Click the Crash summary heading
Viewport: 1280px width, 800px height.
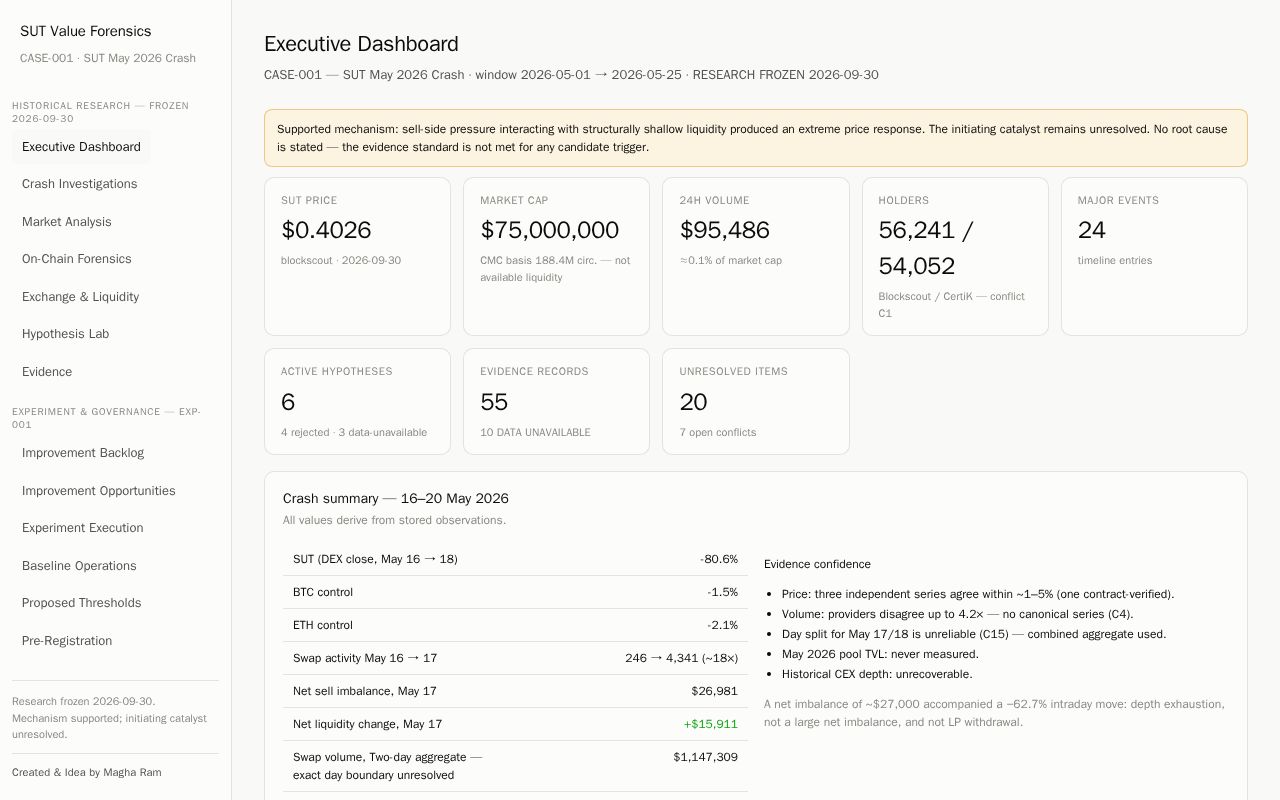pos(396,498)
